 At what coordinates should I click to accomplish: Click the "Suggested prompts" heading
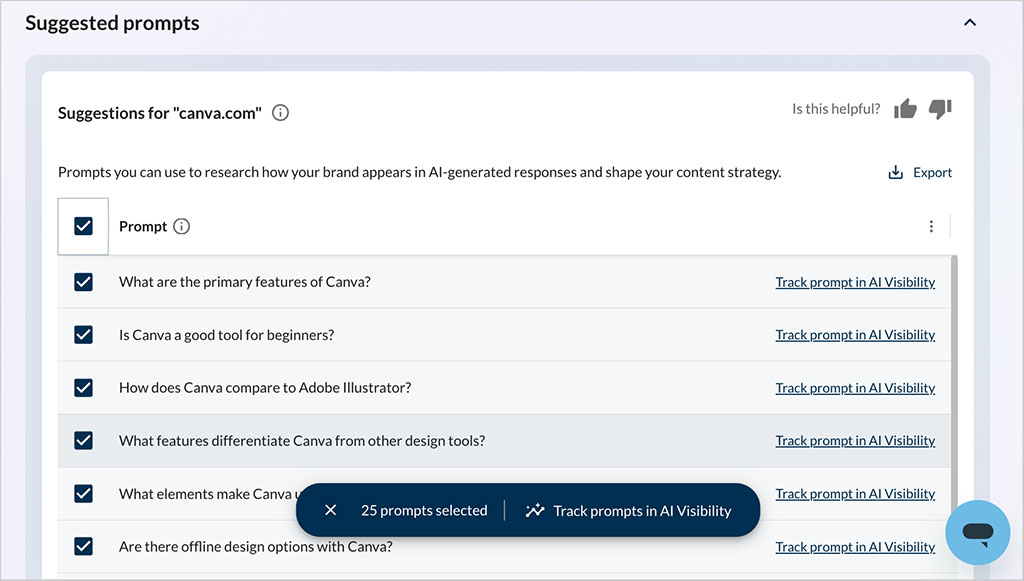tap(112, 23)
